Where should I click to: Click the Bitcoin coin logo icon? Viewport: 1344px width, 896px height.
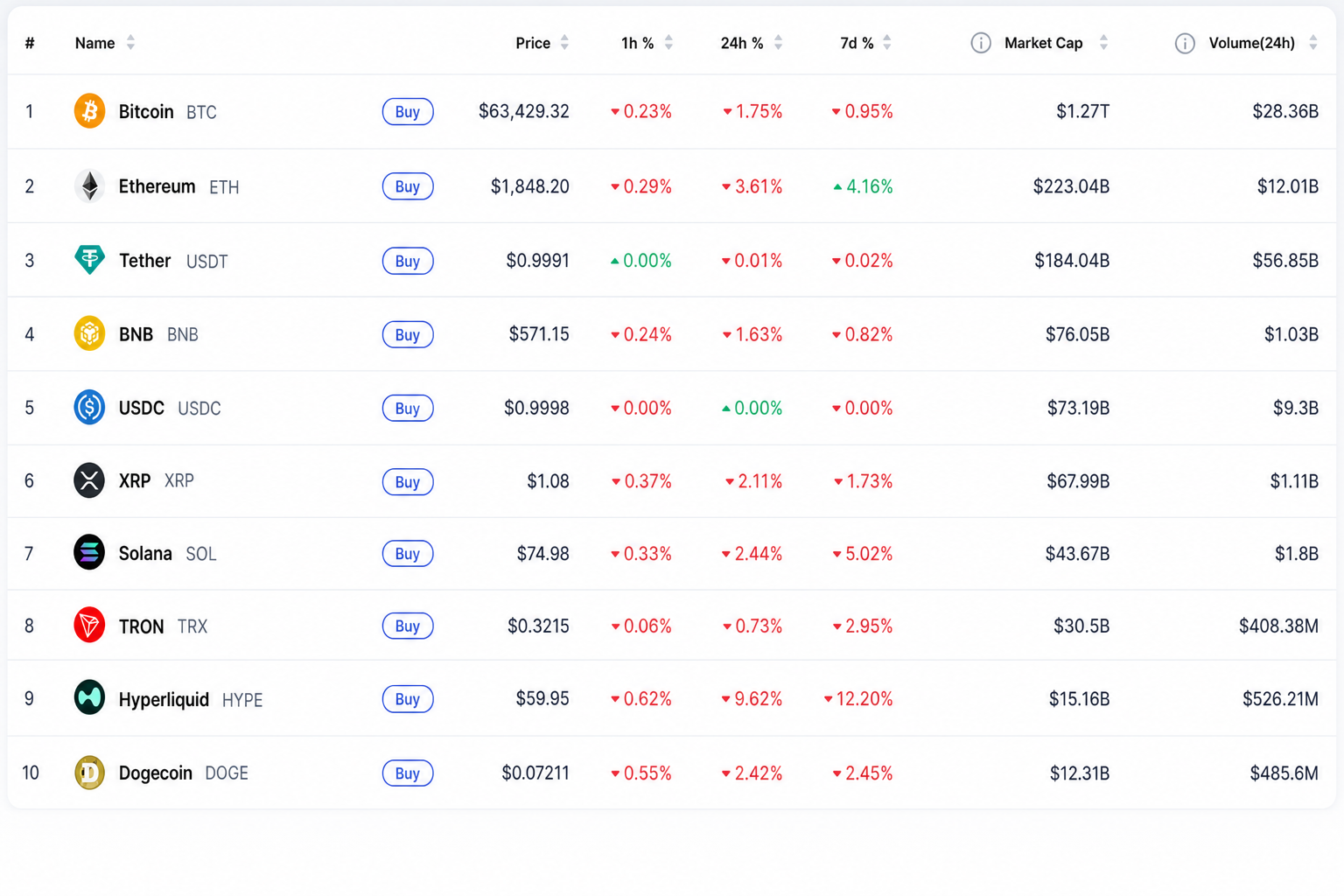click(89, 111)
